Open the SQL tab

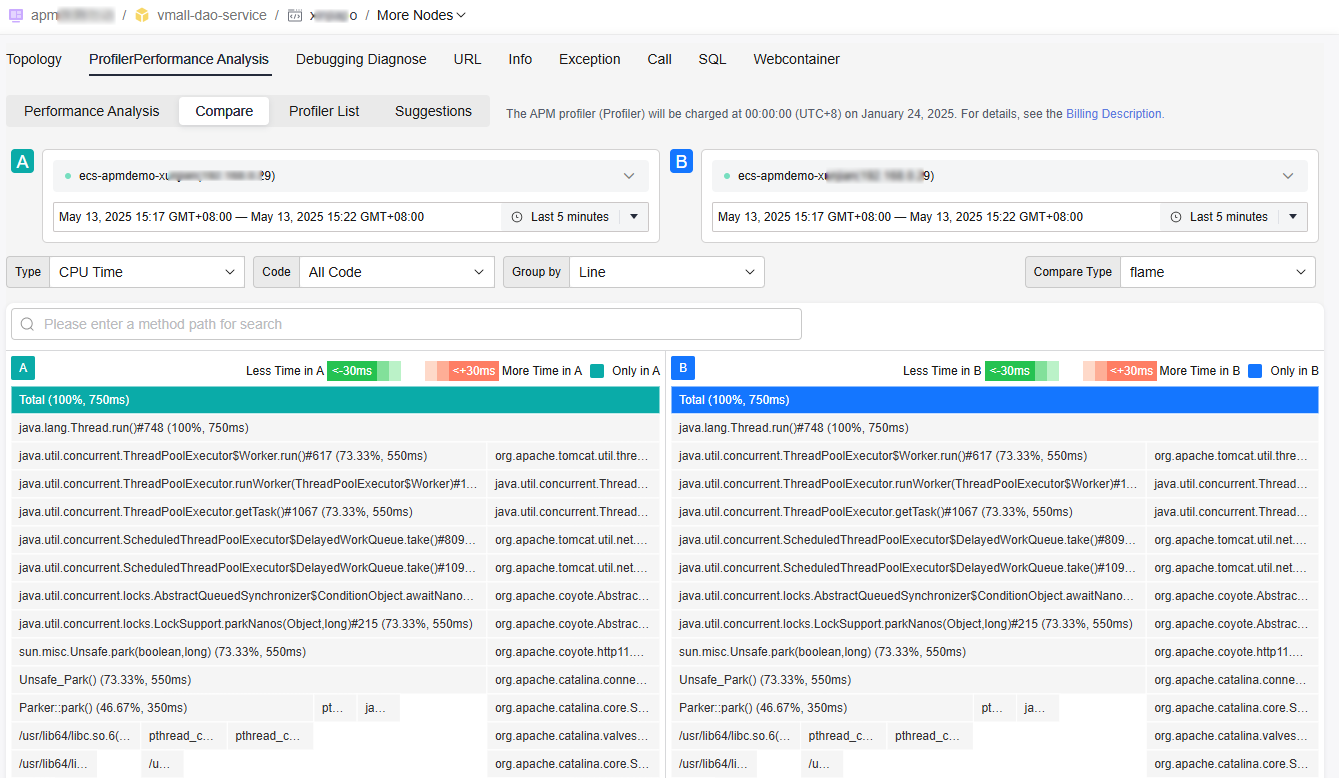[712, 59]
